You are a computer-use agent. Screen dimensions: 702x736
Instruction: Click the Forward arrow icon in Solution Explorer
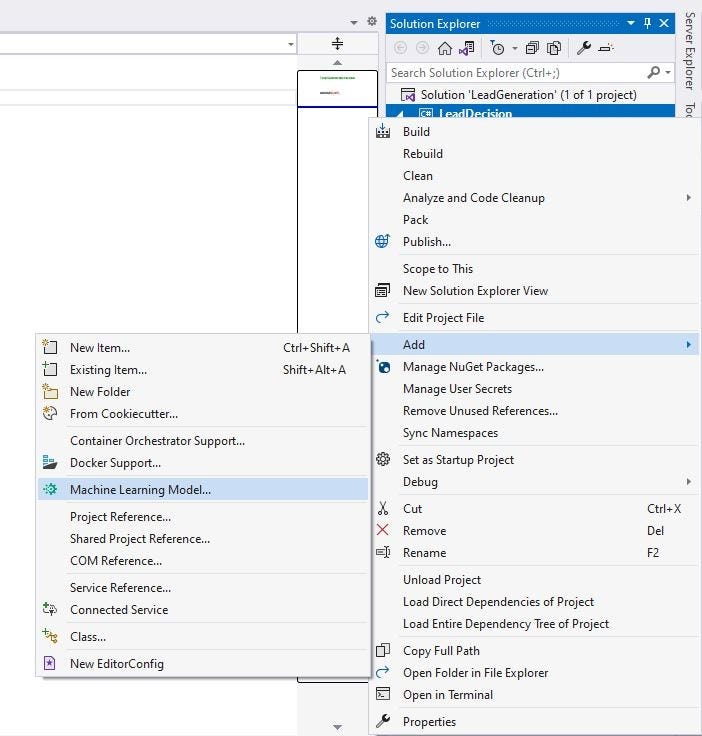(422, 48)
